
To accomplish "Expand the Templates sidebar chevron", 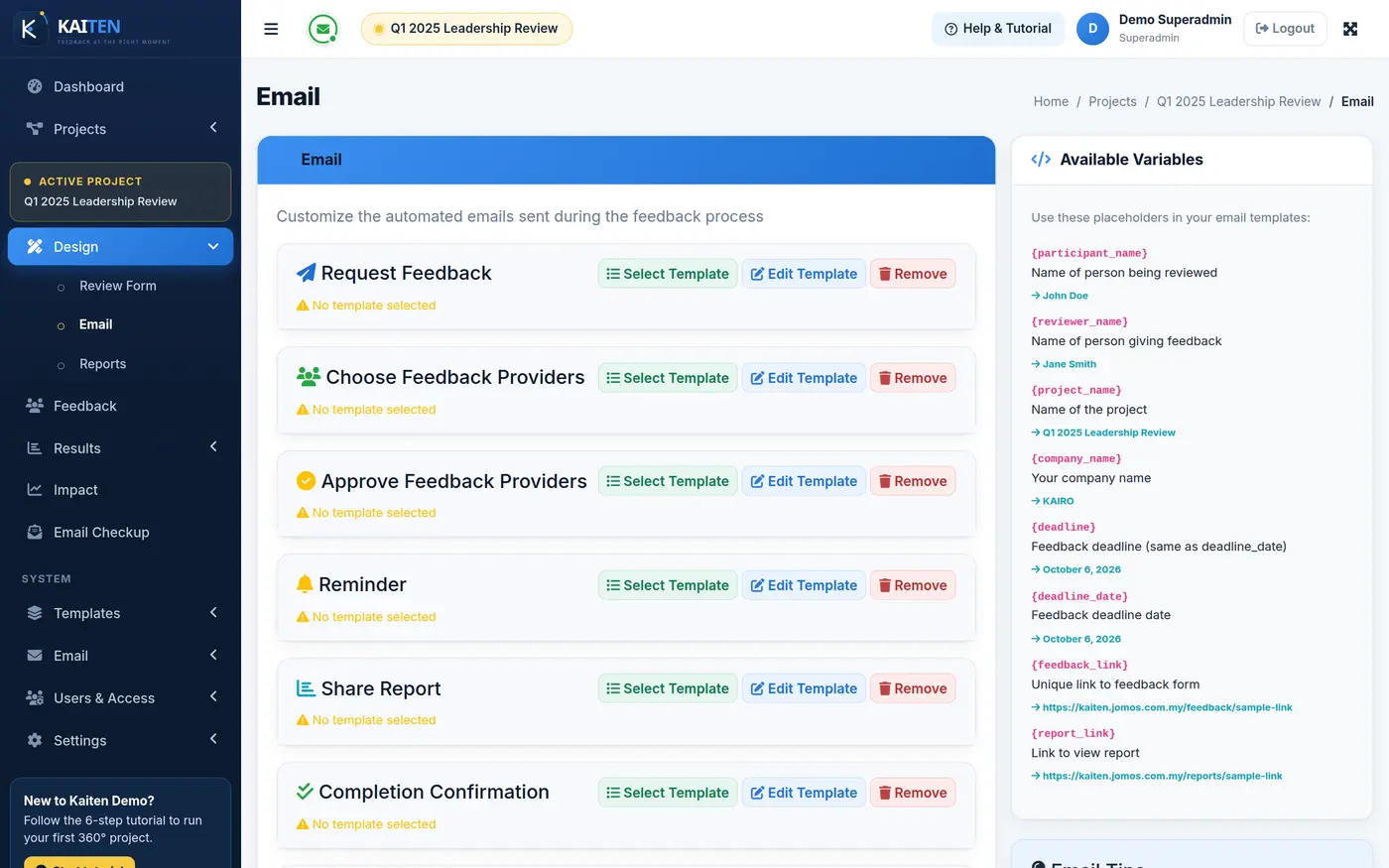I will (213, 613).
